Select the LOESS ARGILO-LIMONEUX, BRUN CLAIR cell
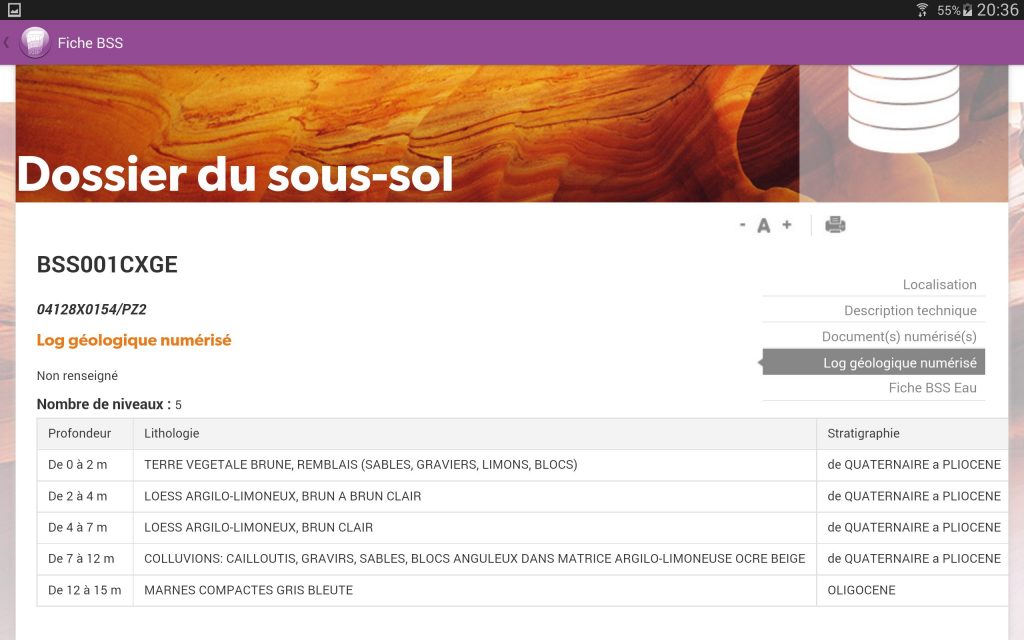 475,528
